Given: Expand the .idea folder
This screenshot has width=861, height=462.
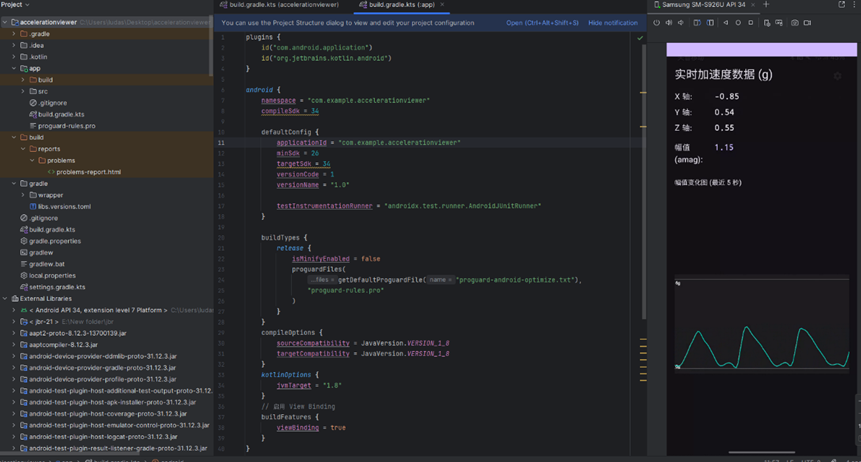Looking at the screenshot, I should coord(14,46).
